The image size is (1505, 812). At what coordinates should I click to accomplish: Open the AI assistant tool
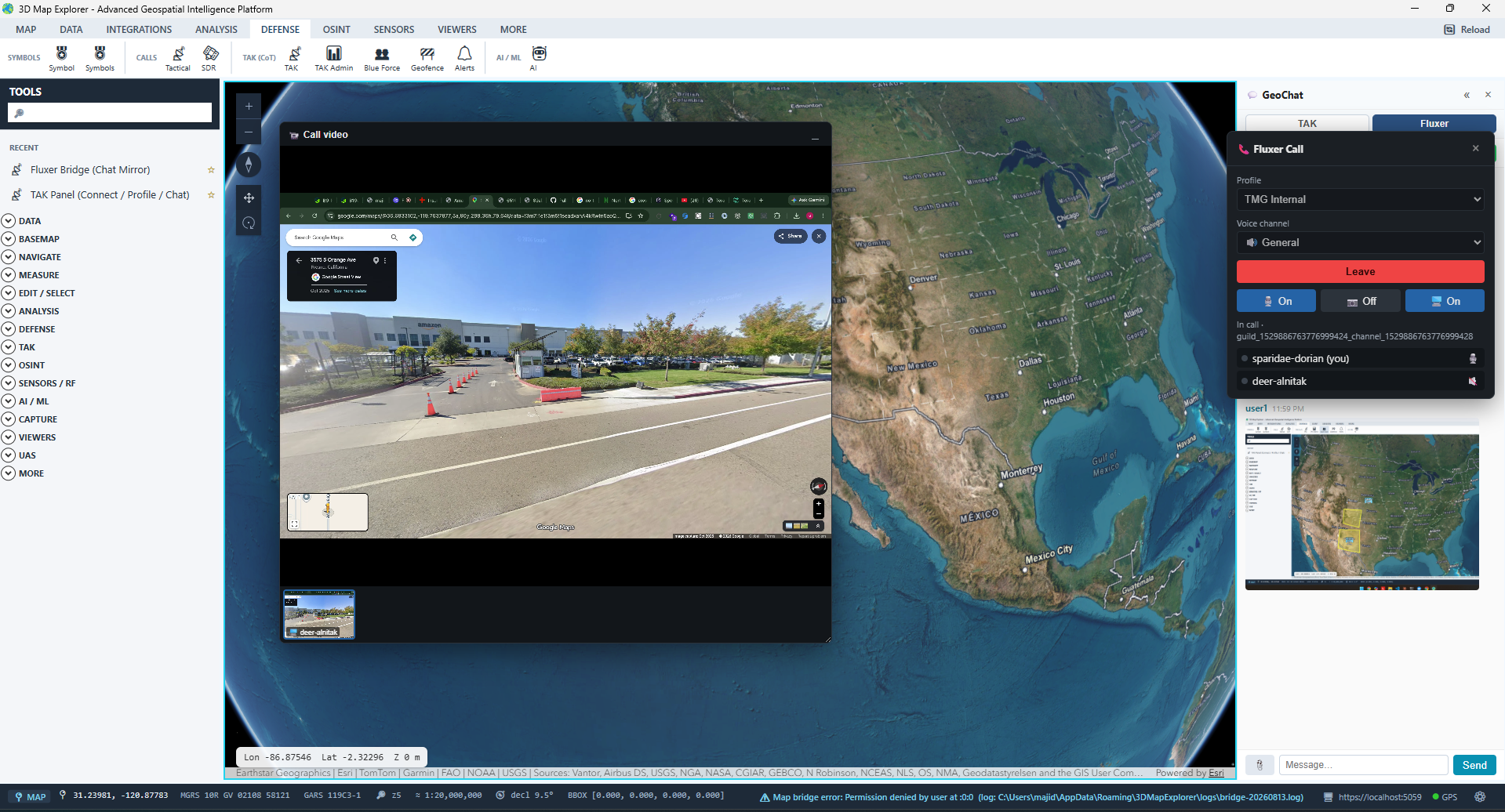pyautogui.click(x=539, y=58)
